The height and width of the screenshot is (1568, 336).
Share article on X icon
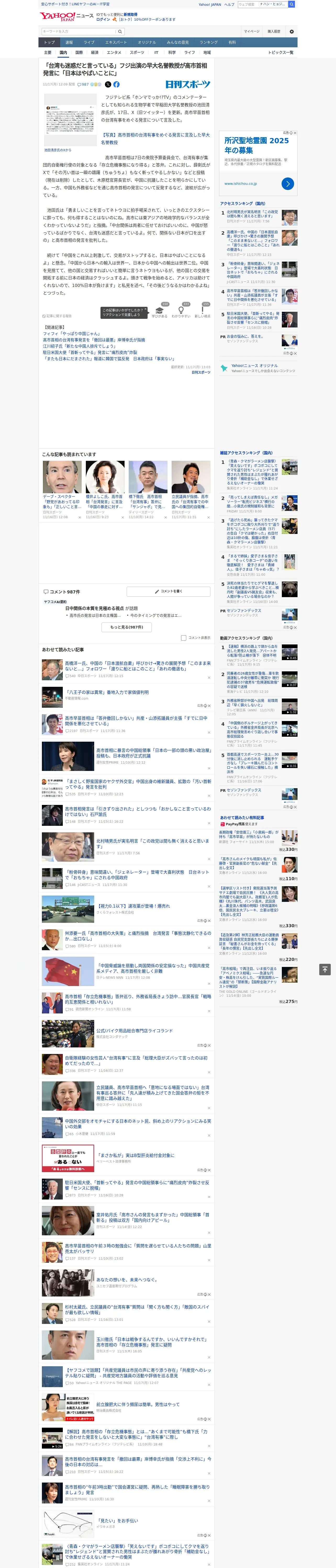[x=108, y=85]
